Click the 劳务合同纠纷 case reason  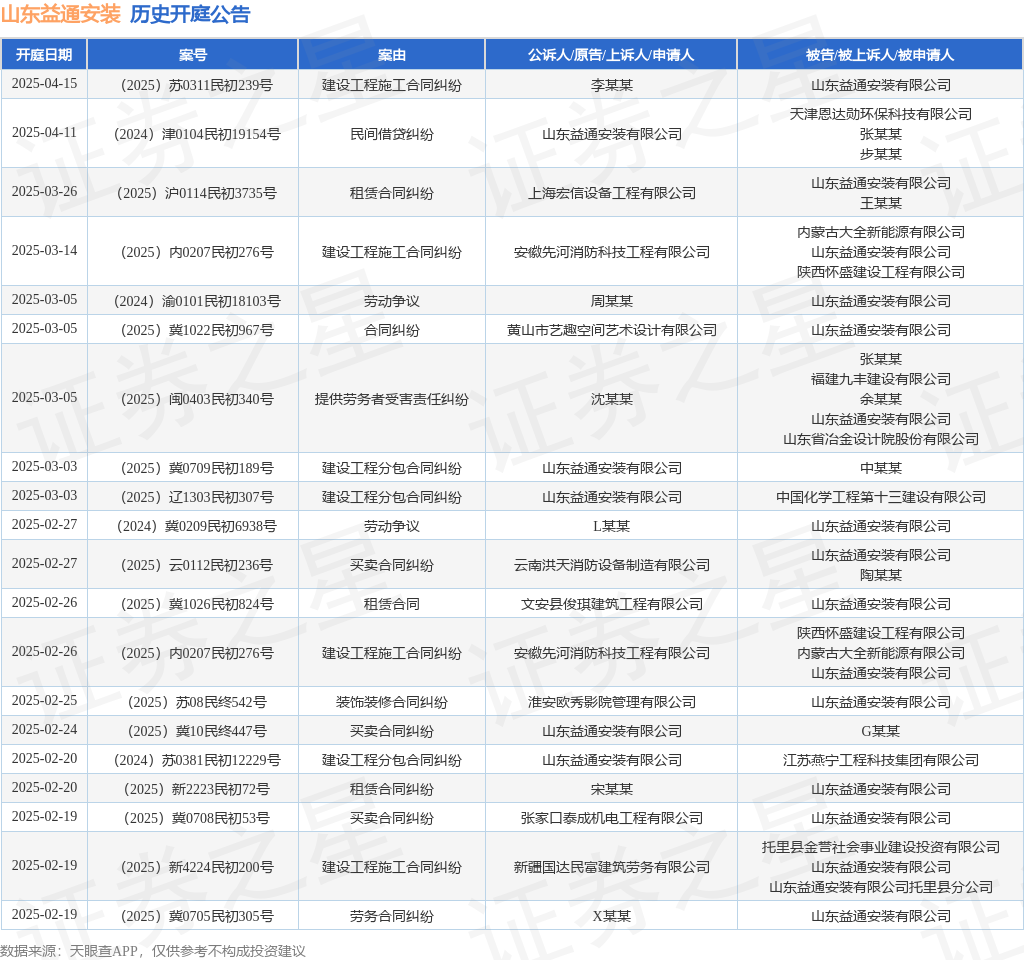pyautogui.click(x=392, y=916)
